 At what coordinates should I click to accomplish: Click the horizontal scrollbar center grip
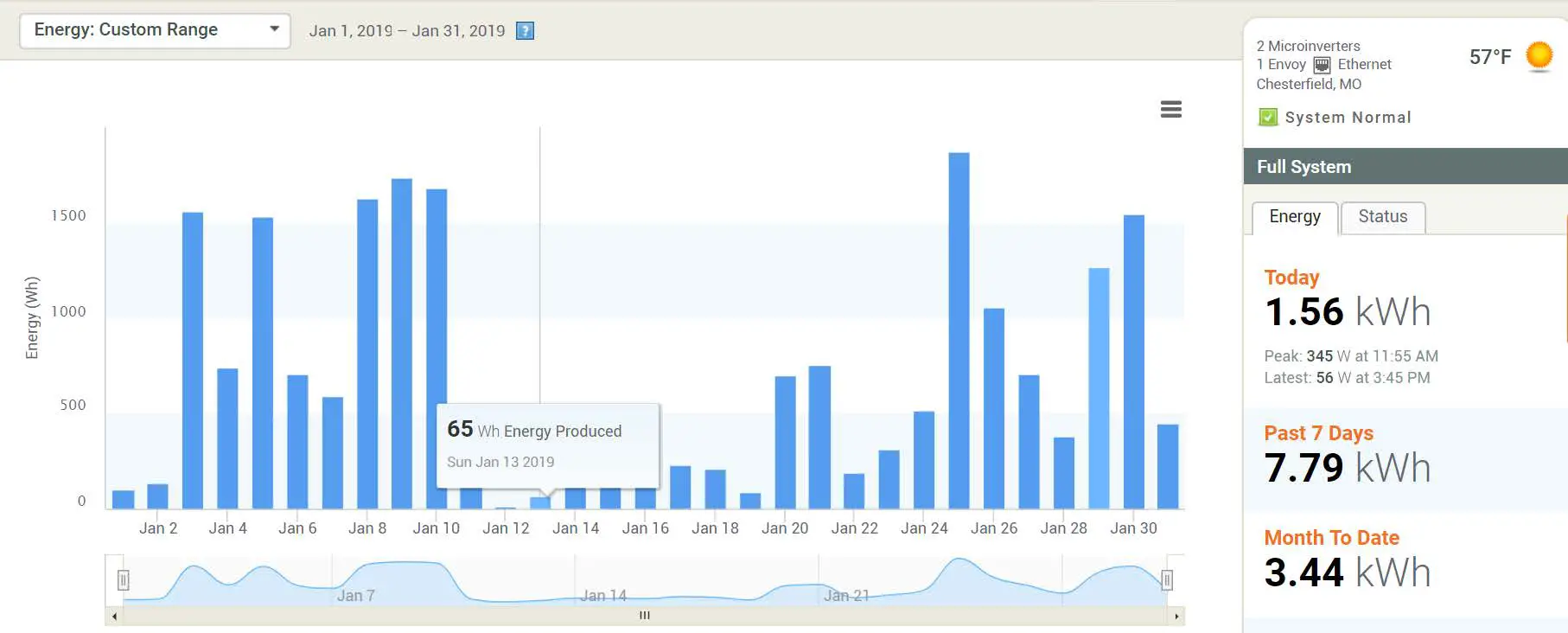coord(644,616)
